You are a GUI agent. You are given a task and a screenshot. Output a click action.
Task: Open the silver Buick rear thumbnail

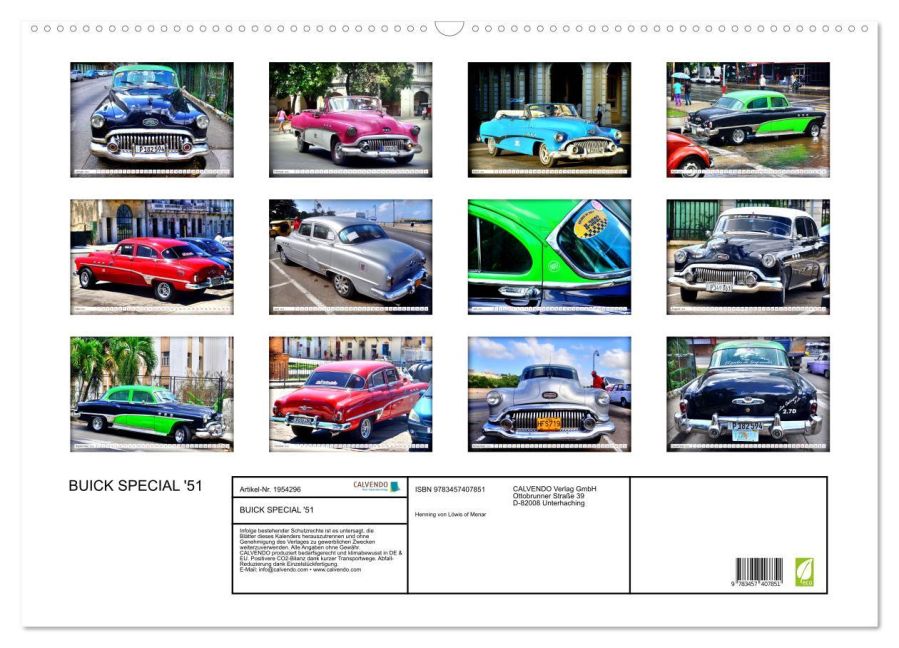(x=350, y=257)
